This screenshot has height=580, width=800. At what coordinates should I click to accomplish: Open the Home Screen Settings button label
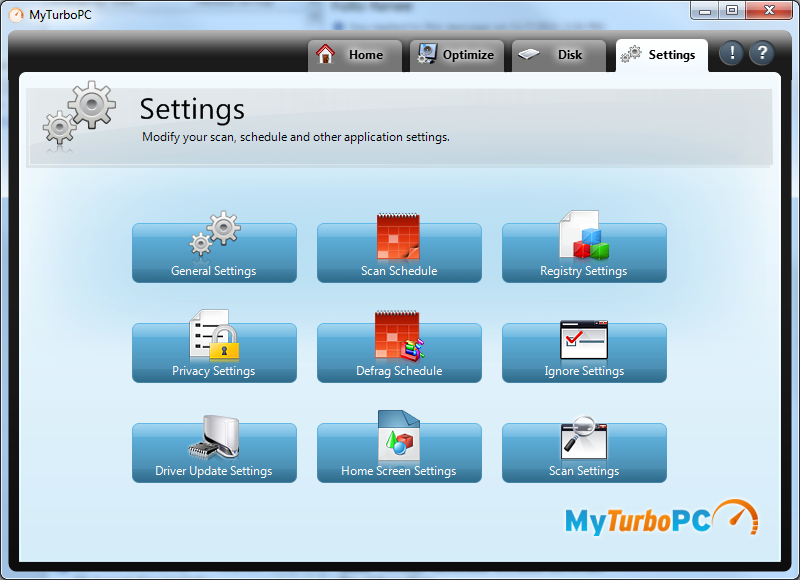pos(399,471)
